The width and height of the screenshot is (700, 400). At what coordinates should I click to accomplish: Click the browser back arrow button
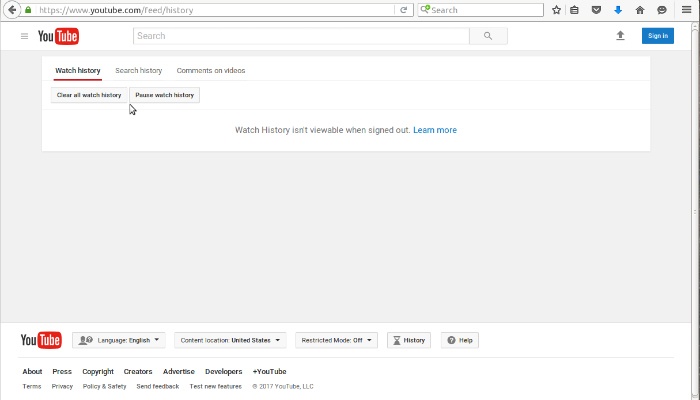pyautogui.click(x=12, y=9)
